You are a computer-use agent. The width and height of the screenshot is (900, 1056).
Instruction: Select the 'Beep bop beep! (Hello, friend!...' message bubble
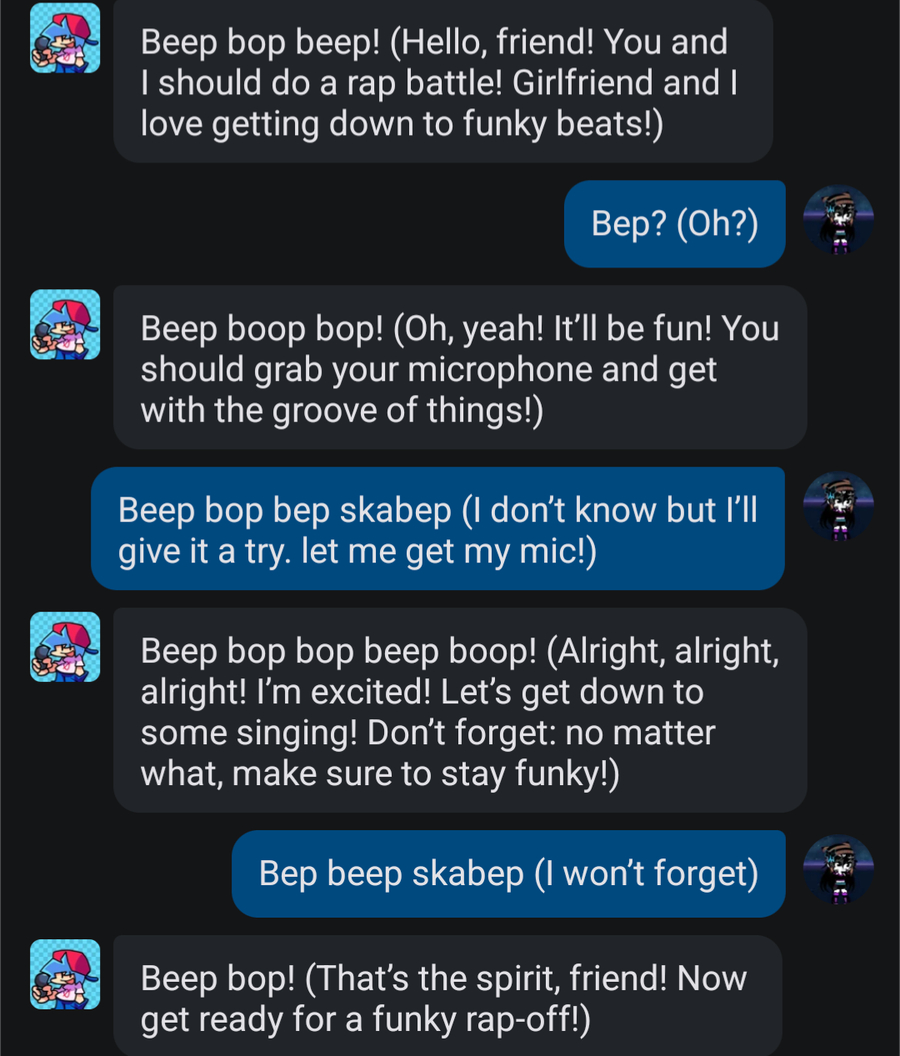click(x=443, y=82)
